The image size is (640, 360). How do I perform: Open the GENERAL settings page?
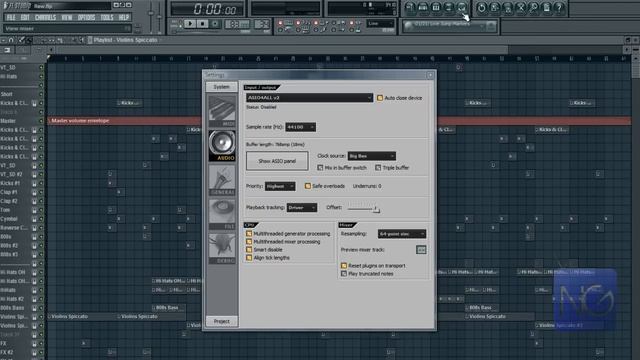pos(222,180)
